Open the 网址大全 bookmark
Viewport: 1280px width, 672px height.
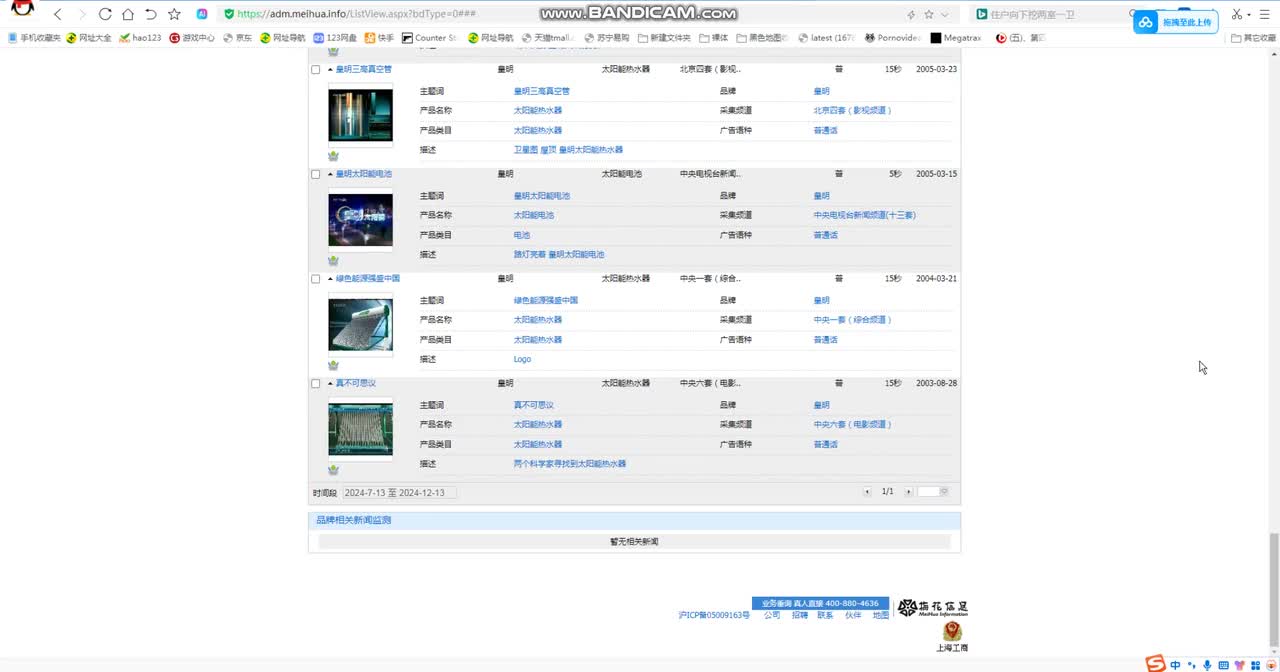point(88,38)
